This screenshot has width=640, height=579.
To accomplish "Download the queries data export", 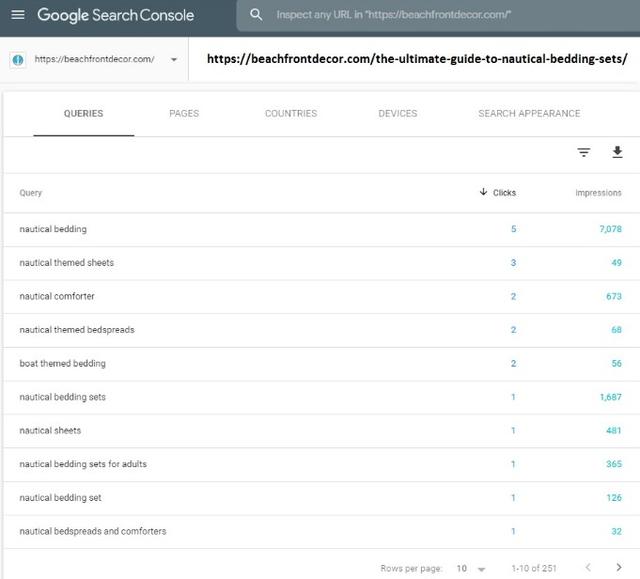I will pos(617,152).
